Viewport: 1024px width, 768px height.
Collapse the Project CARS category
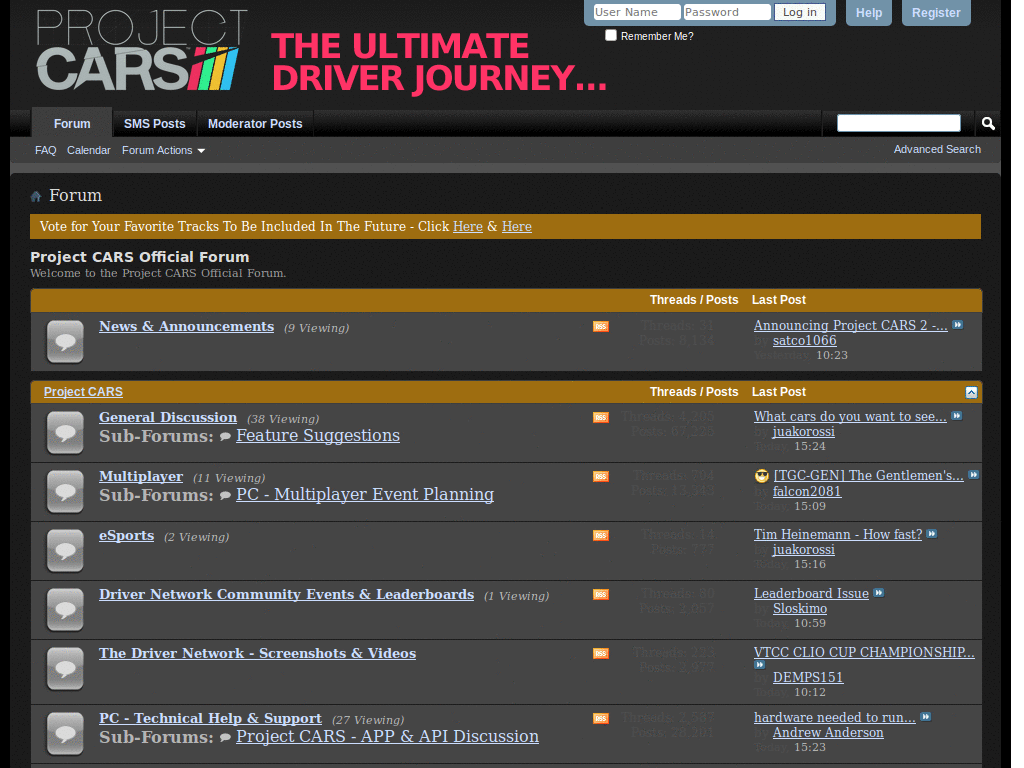[x=971, y=392]
